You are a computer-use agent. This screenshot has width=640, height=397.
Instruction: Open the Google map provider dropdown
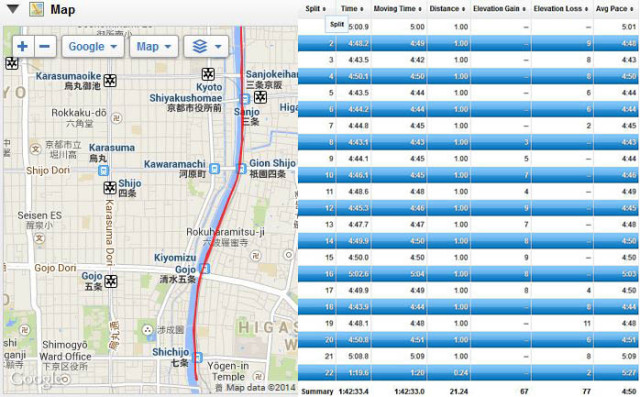(x=93, y=47)
